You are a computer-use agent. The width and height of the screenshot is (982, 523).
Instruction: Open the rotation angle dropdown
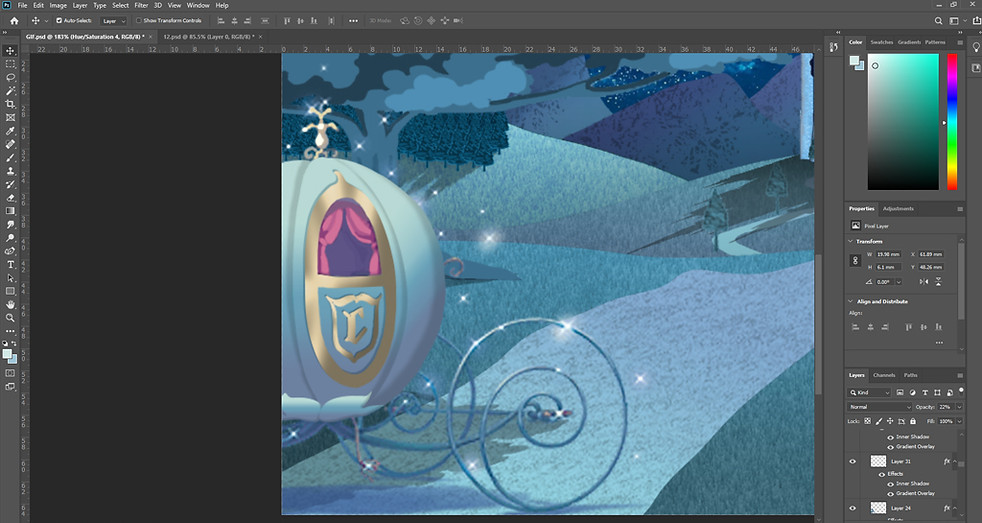click(x=899, y=282)
